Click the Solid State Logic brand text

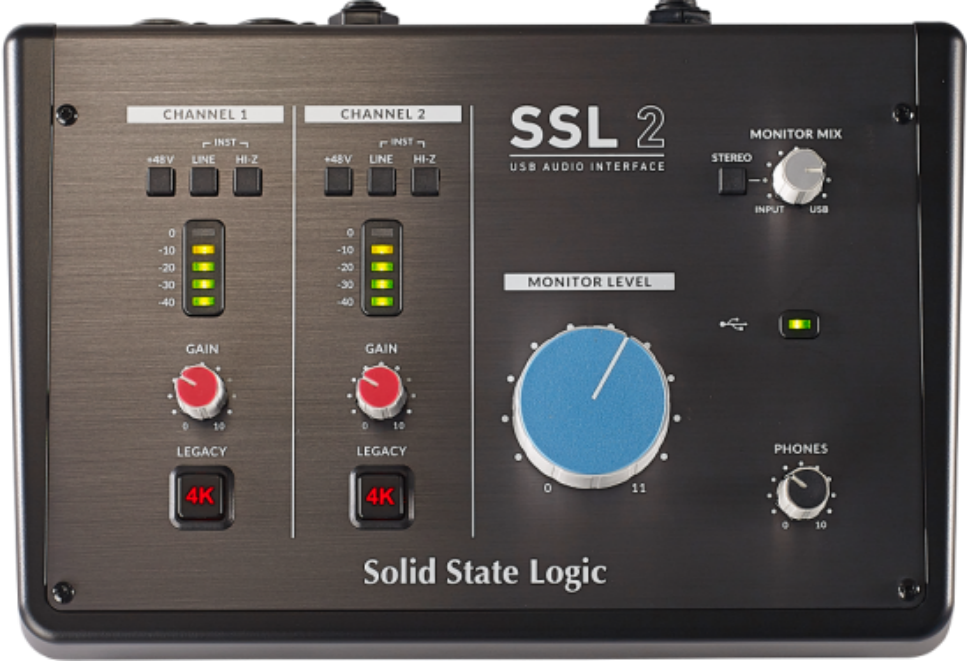click(485, 574)
